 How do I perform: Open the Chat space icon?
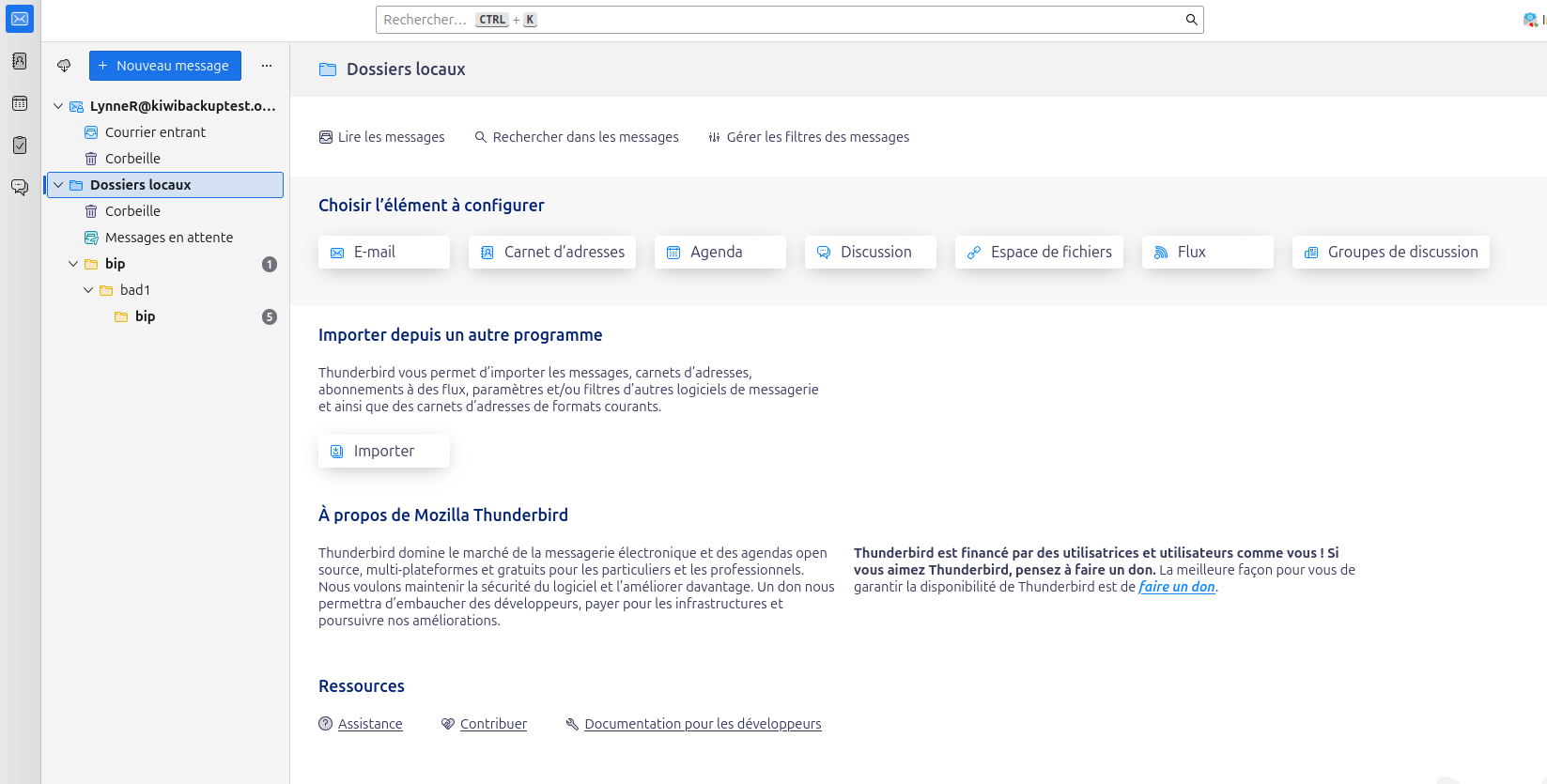(20, 188)
